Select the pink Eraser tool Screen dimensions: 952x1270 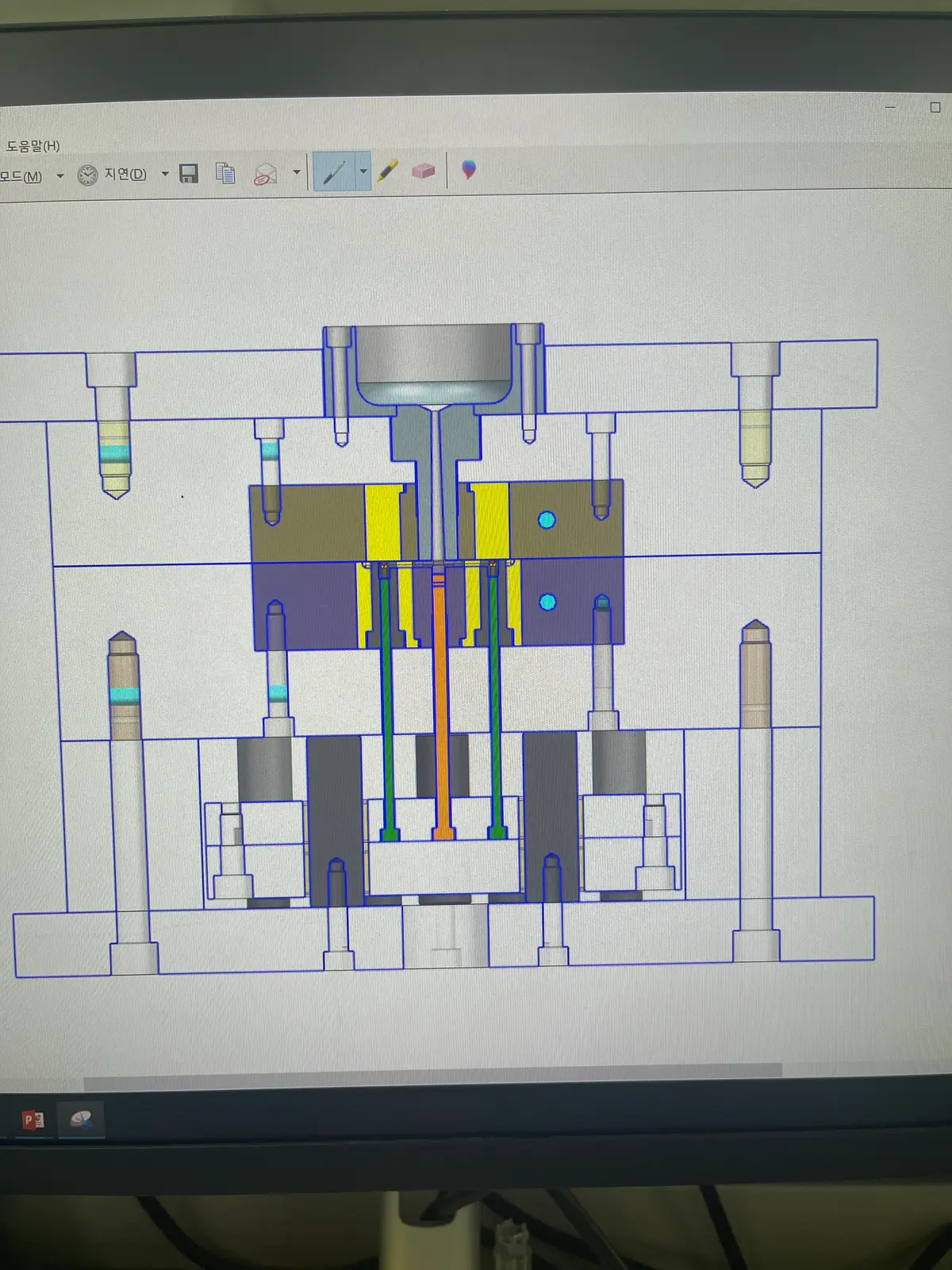424,170
